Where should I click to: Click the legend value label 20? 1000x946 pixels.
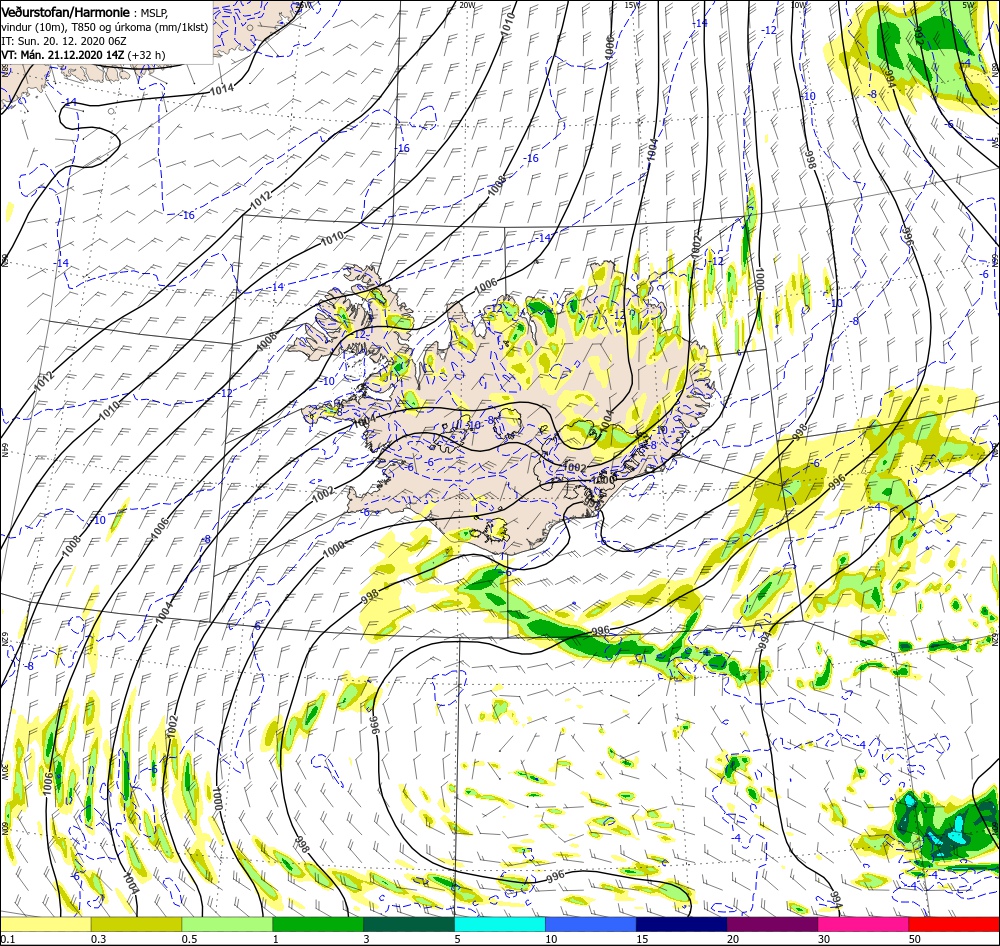pos(733,938)
